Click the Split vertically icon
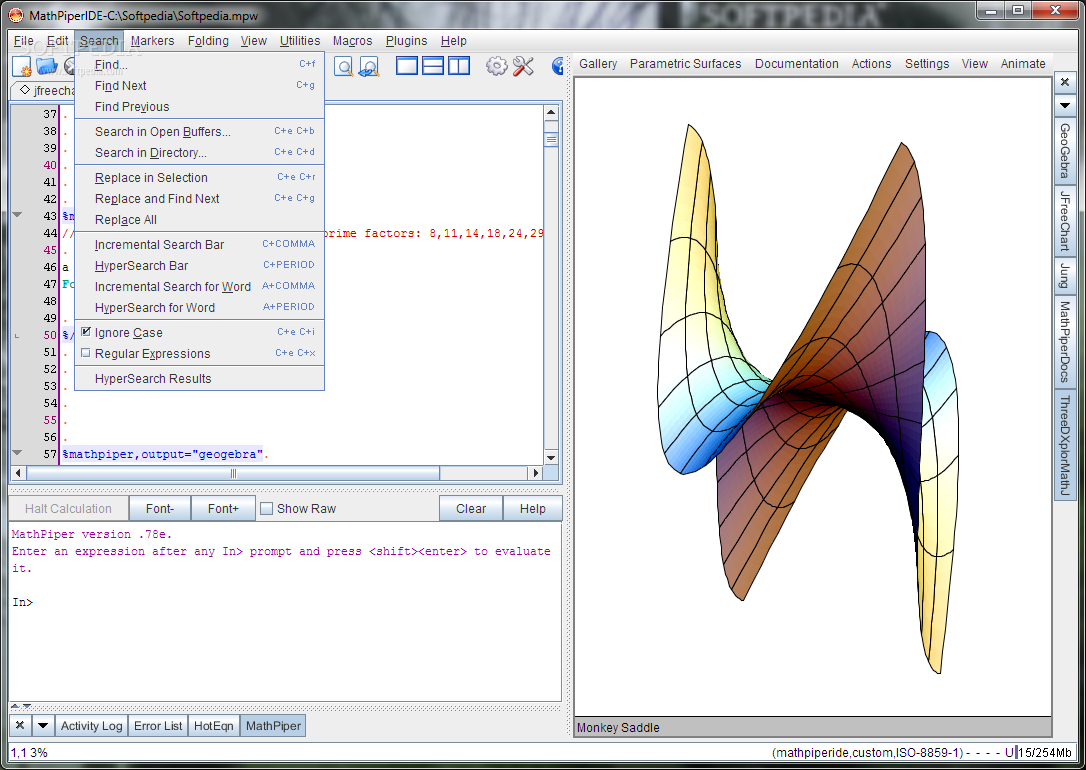 click(x=459, y=66)
